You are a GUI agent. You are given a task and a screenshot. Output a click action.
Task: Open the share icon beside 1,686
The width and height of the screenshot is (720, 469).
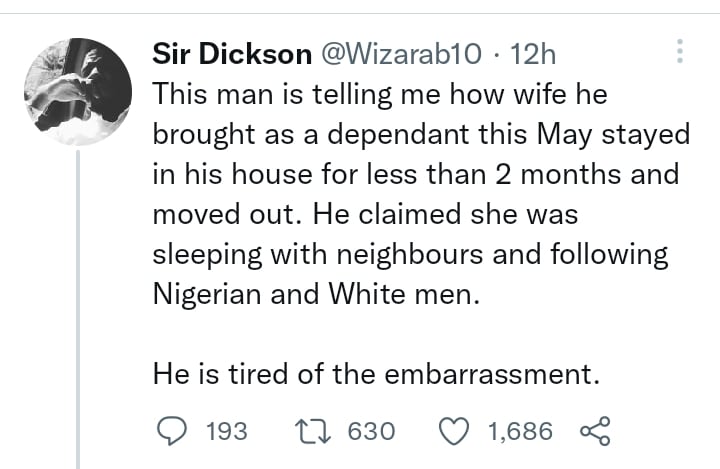[x=596, y=431]
